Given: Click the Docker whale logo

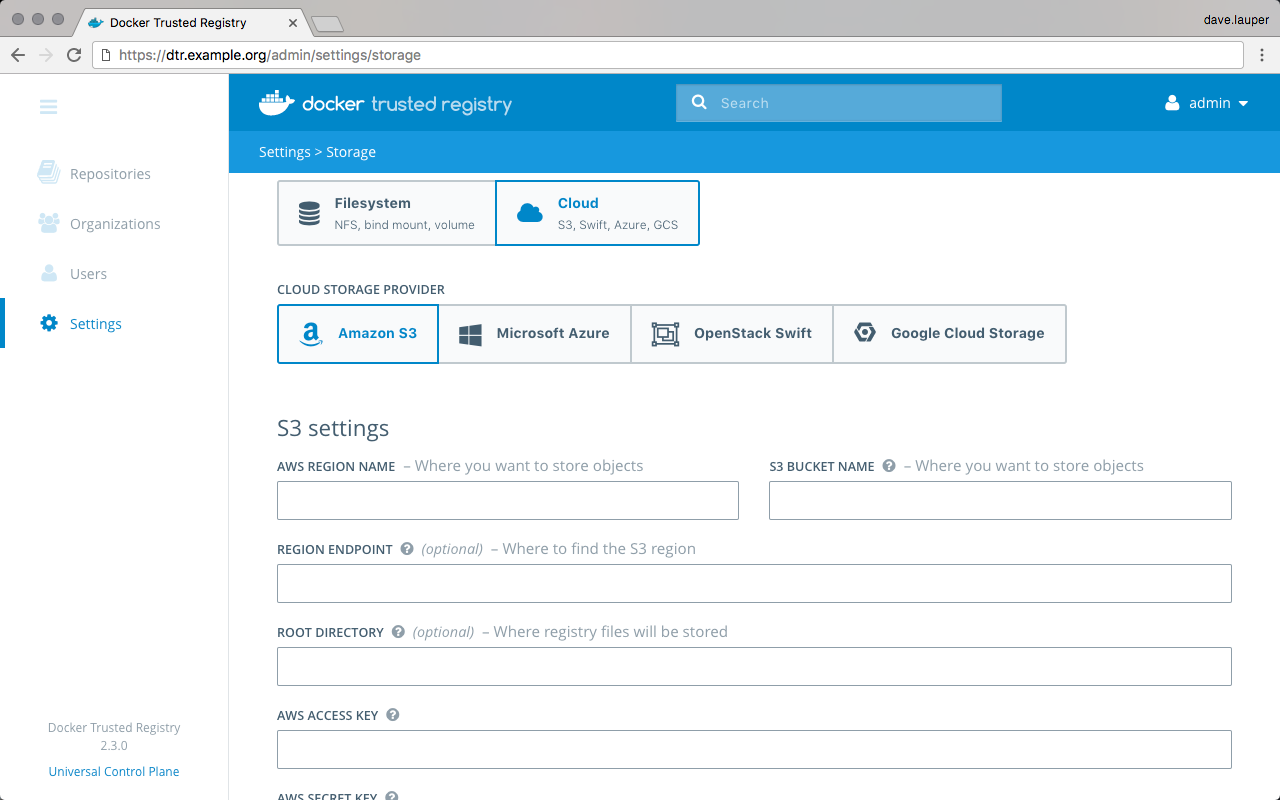Looking at the screenshot, I should click(x=277, y=103).
